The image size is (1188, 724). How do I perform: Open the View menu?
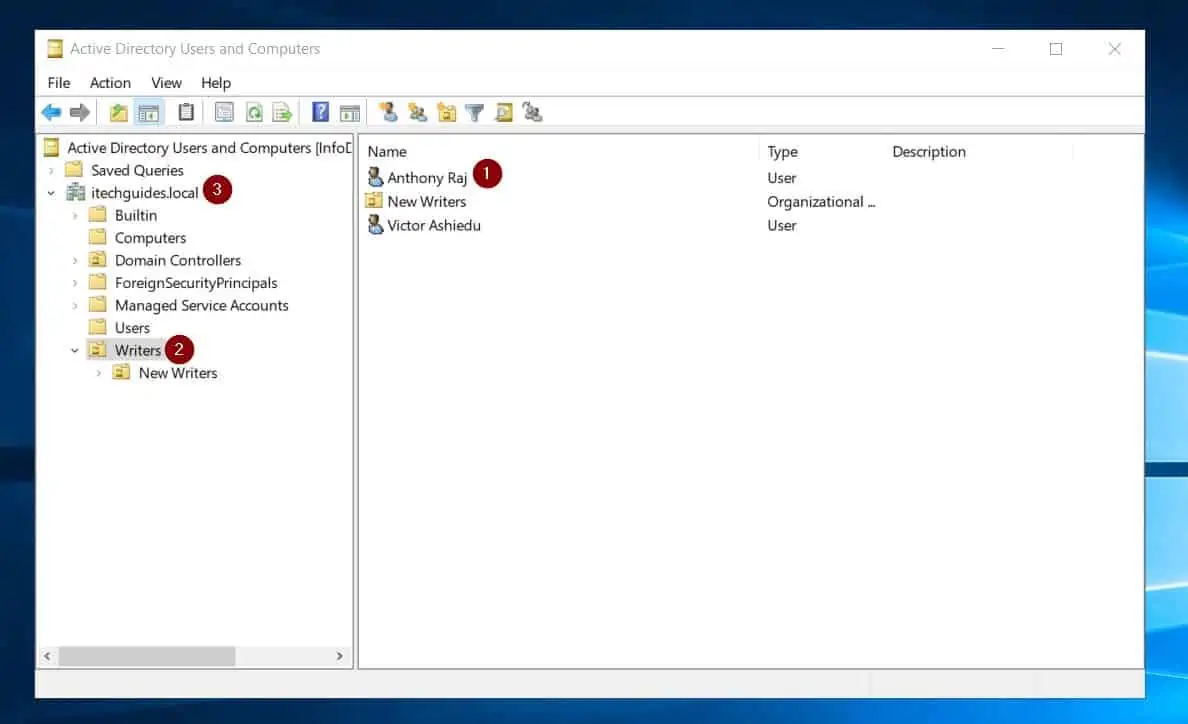pyautogui.click(x=166, y=83)
